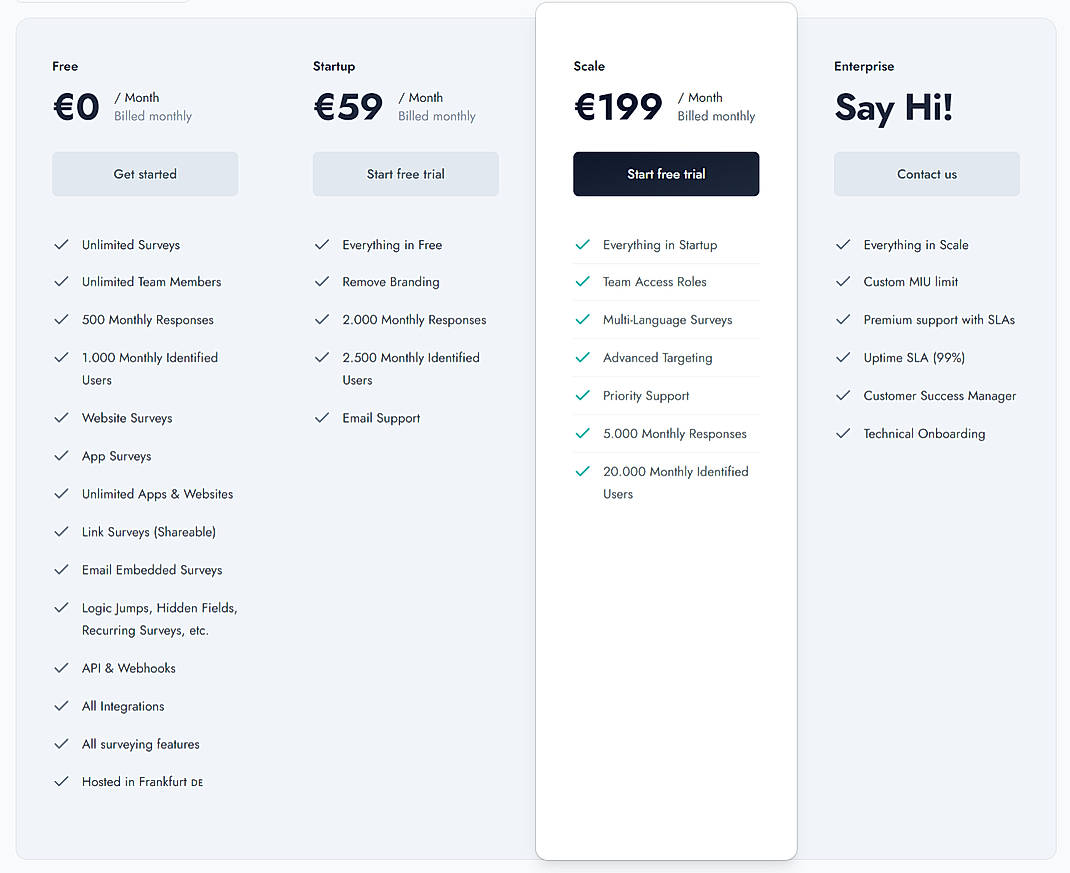This screenshot has height=873, width=1070.
Task: Click "Contact us" for the Enterprise plan
Action: coord(926,173)
